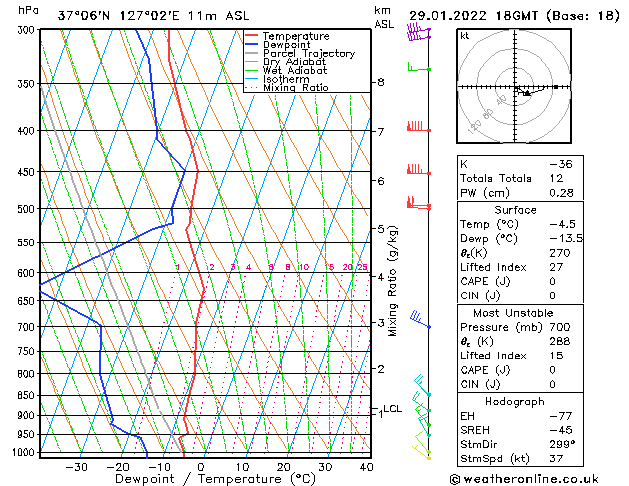Click the StmSpd (kt) value 37

[x=556, y=458]
